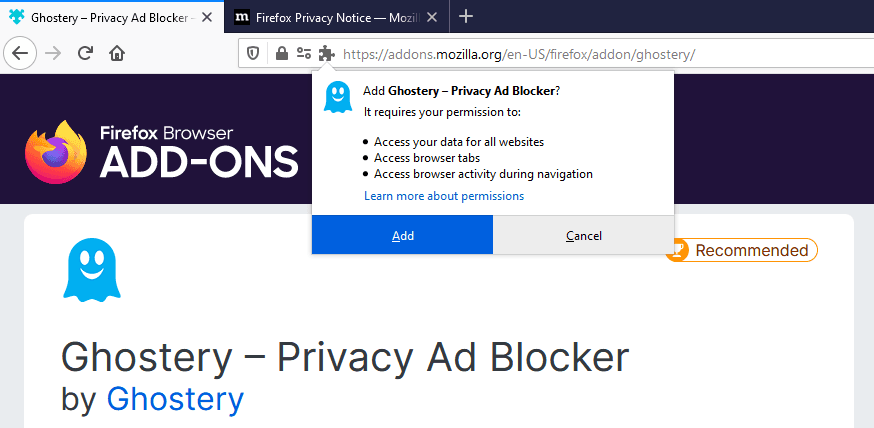Open site permissions icon in address bar
The height and width of the screenshot is (428, 874).
[x=303, y=53]
